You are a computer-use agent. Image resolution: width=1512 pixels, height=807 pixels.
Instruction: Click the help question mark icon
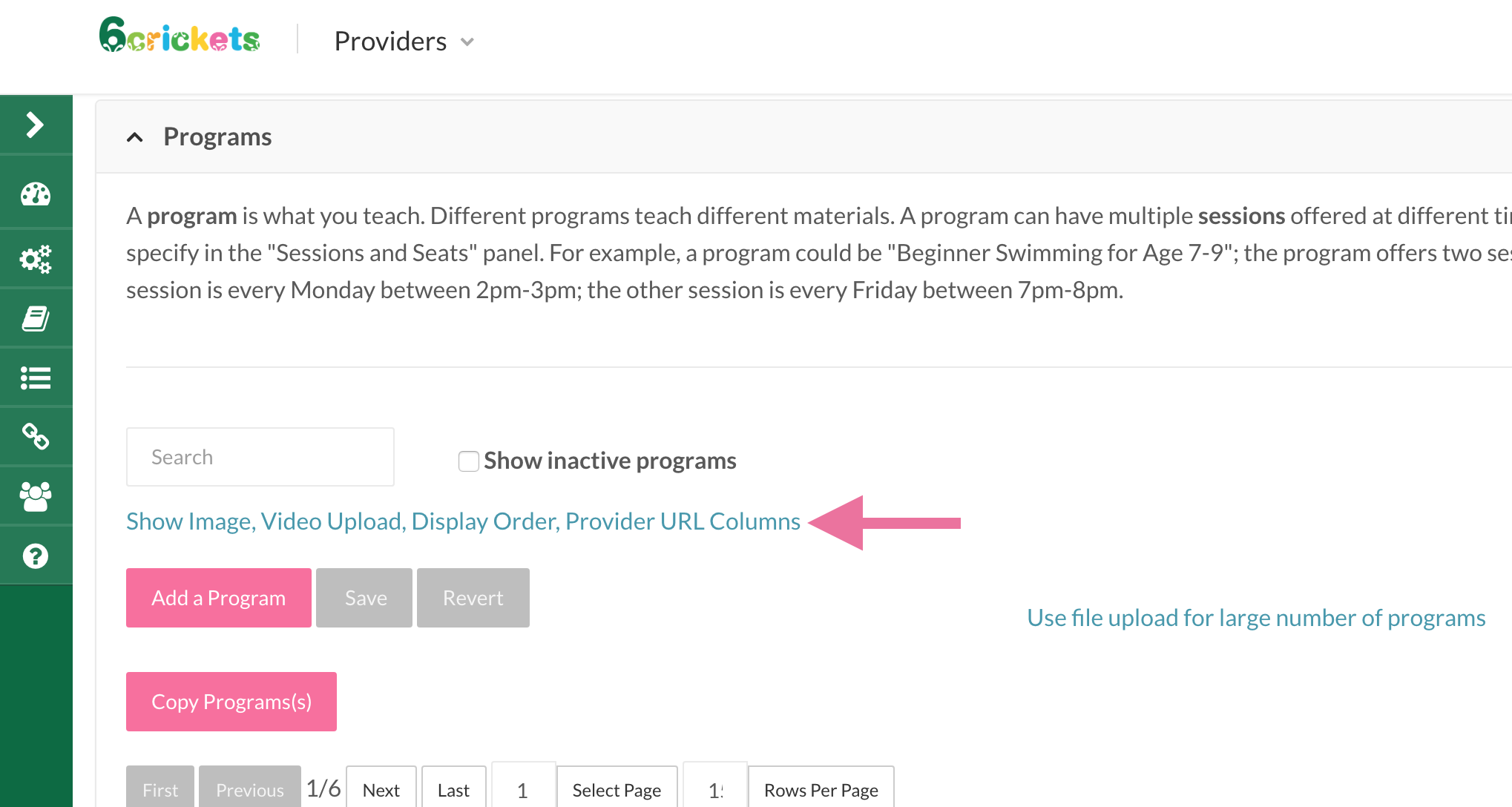point(35,556)
